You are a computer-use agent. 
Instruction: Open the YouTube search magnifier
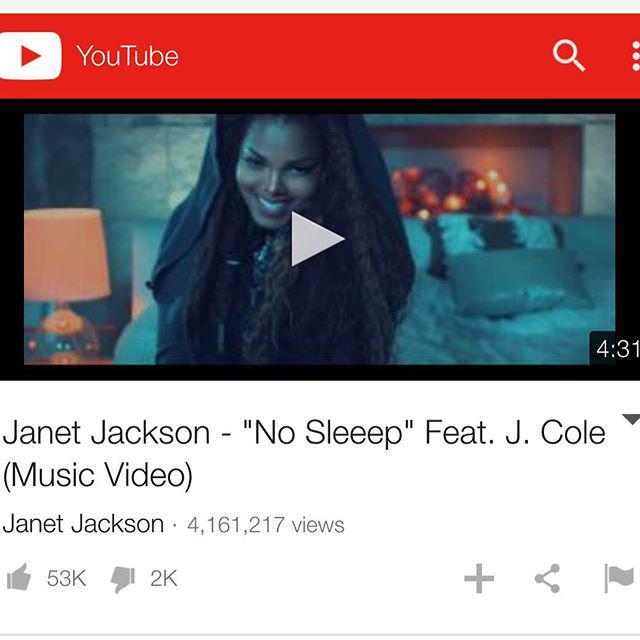click(x=569, y=56)
